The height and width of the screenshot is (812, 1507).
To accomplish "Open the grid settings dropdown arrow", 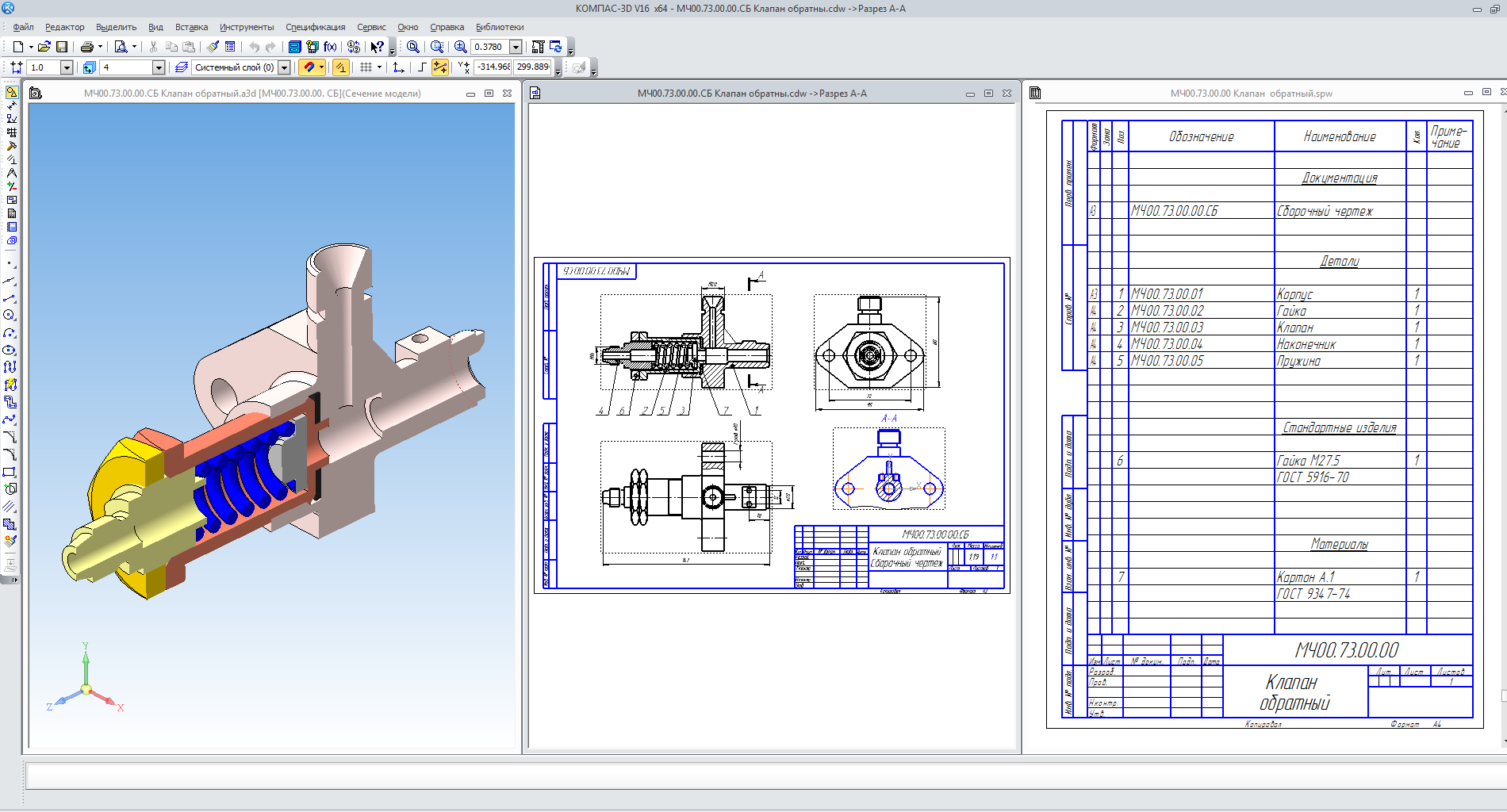I will tap(379, 67).
